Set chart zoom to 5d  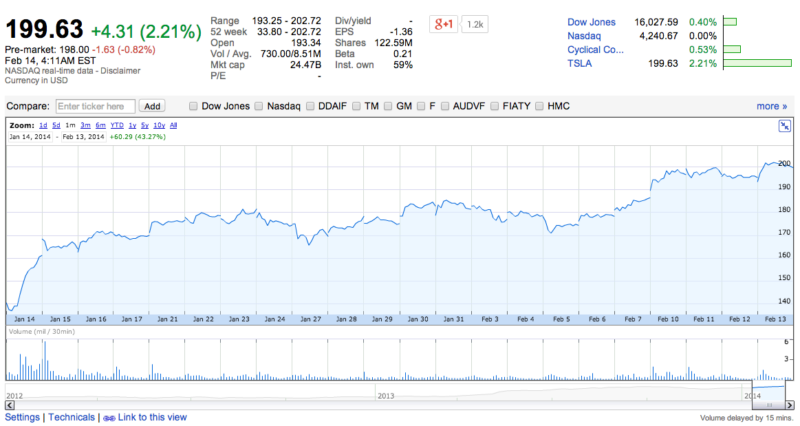coord(56,125)
